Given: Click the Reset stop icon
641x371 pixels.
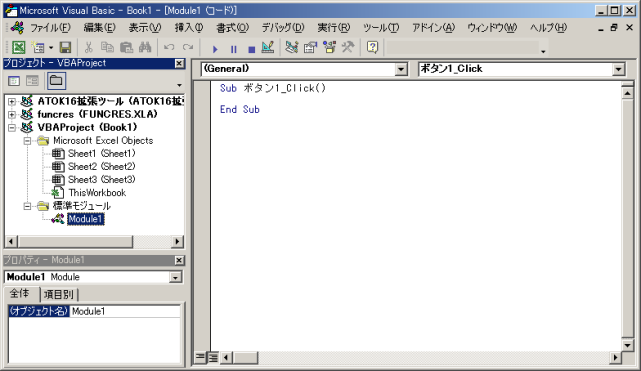Looking at the screenshot, I should pos(251,49).
